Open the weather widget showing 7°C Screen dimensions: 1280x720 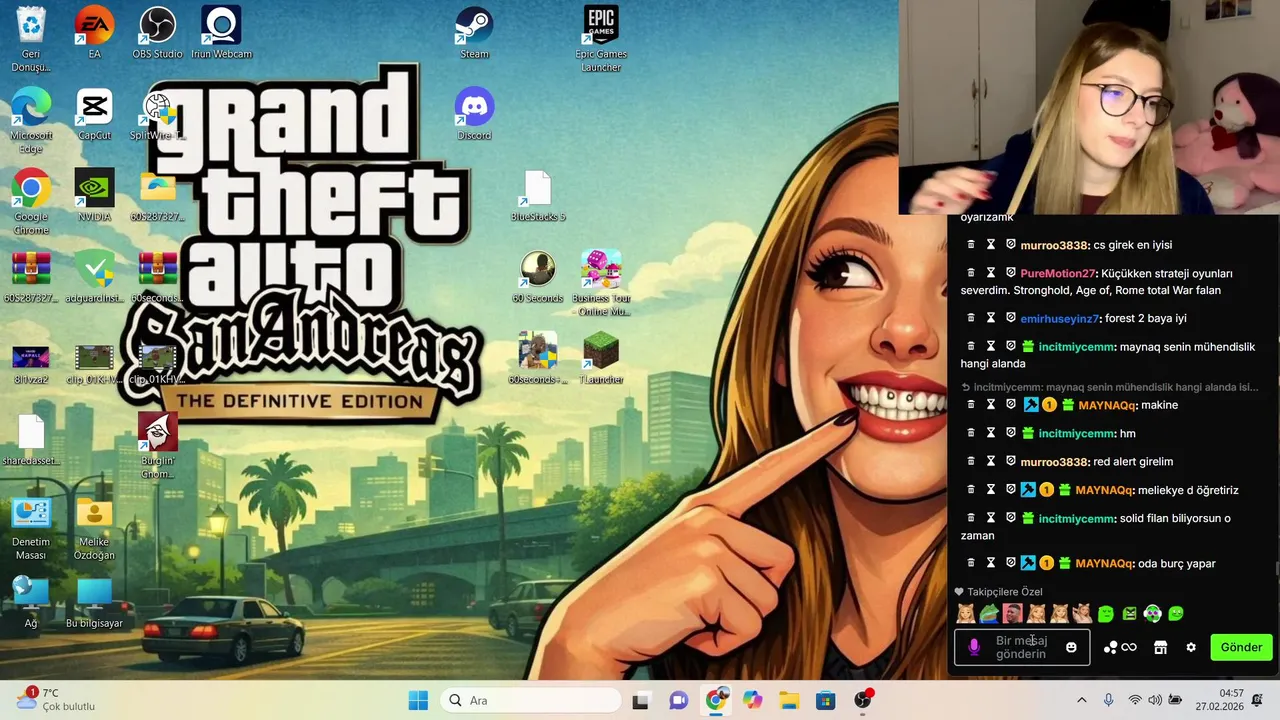pyautogui.click(x=55, y=699)
